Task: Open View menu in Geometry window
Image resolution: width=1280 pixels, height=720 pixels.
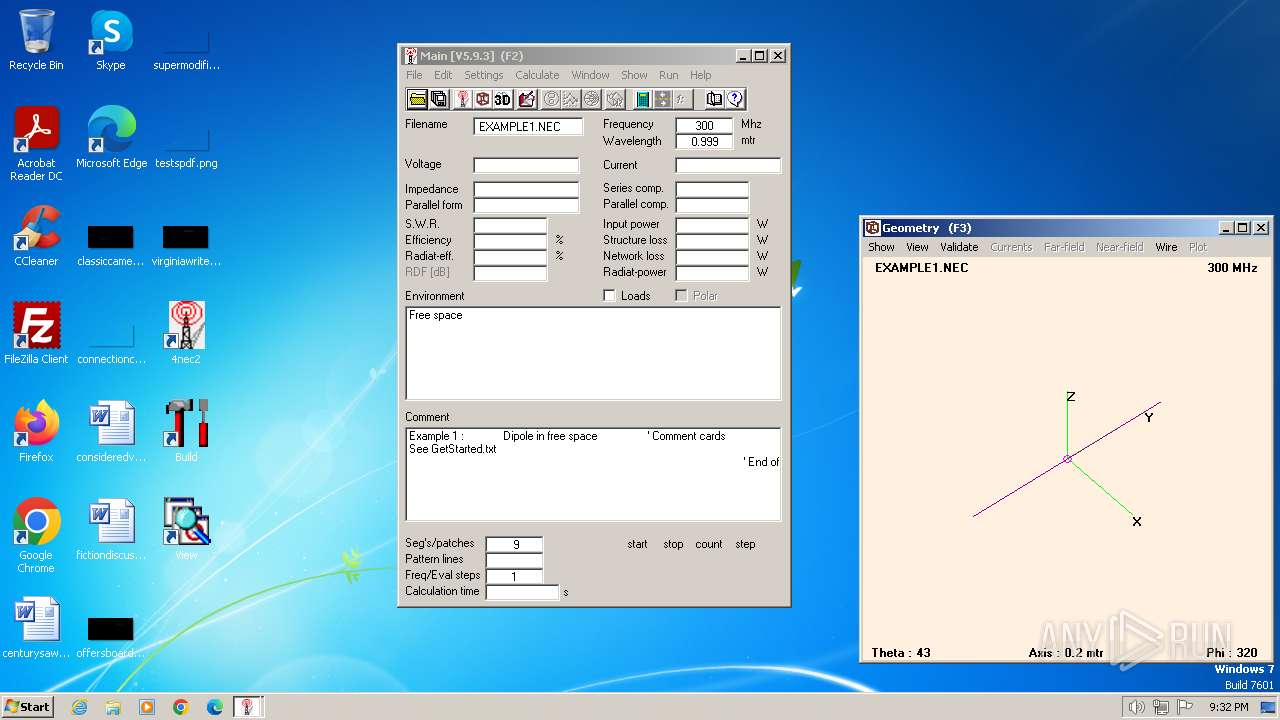Action: [917, 247]
